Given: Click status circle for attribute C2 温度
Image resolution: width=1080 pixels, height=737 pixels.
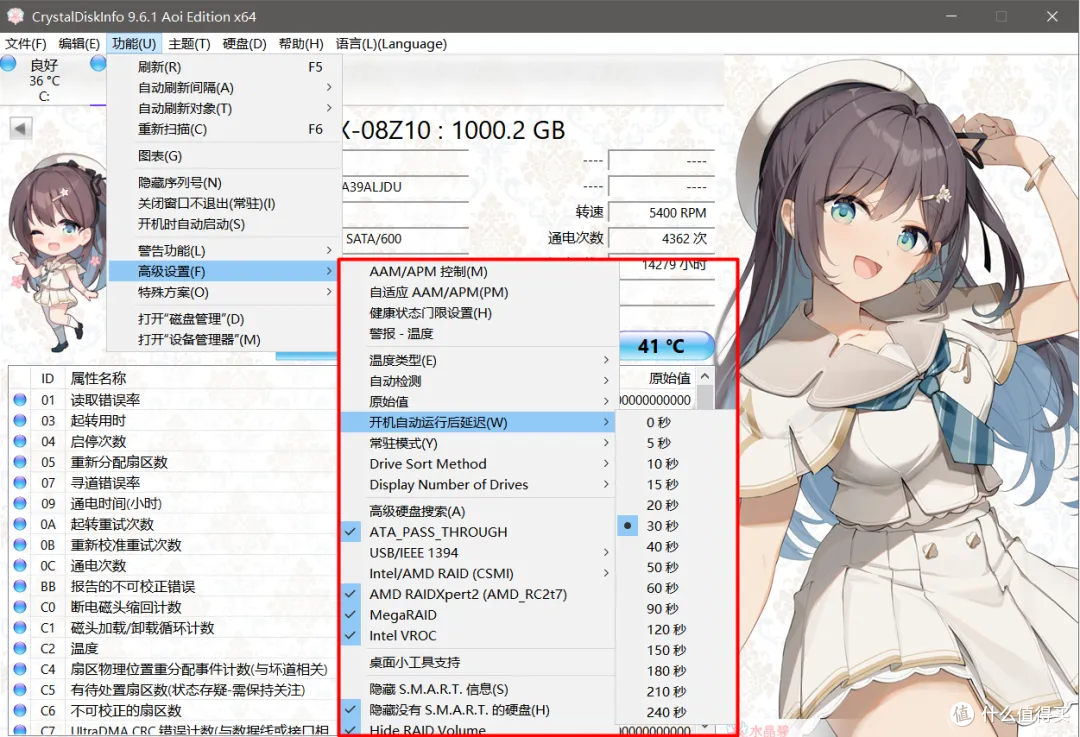Looking at the screenshot, I should pyautogui.click(x=20, y=648).
